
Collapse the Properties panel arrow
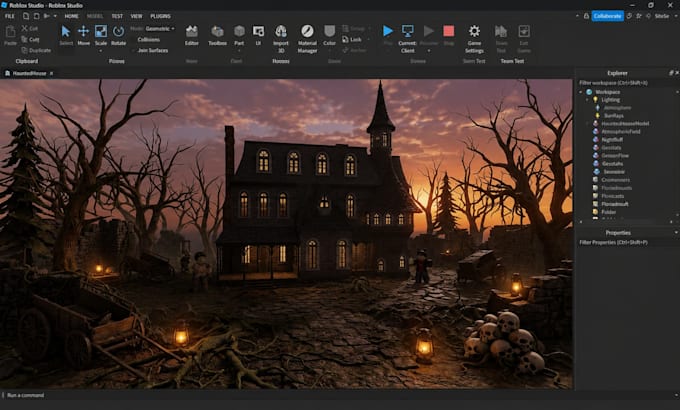pyautogui.click(x=676, y=233)
